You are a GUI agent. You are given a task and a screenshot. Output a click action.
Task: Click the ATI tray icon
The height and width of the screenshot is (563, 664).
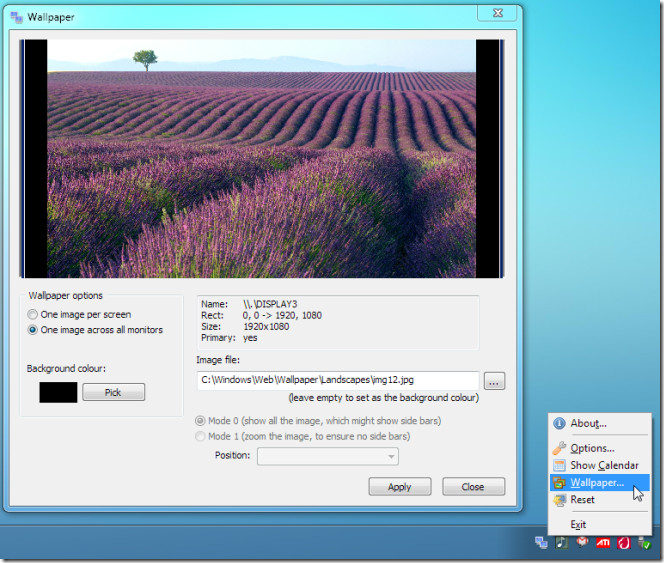point(603,543)
